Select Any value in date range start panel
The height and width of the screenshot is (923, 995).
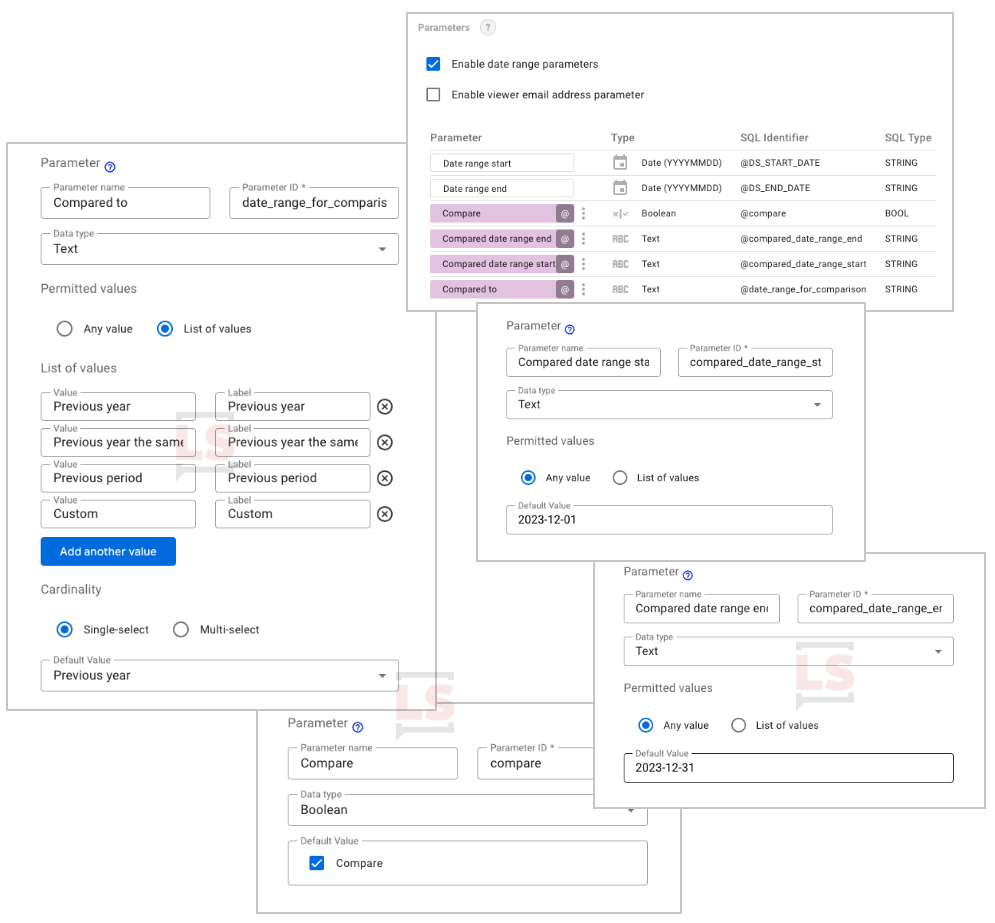tap(528, 478)
